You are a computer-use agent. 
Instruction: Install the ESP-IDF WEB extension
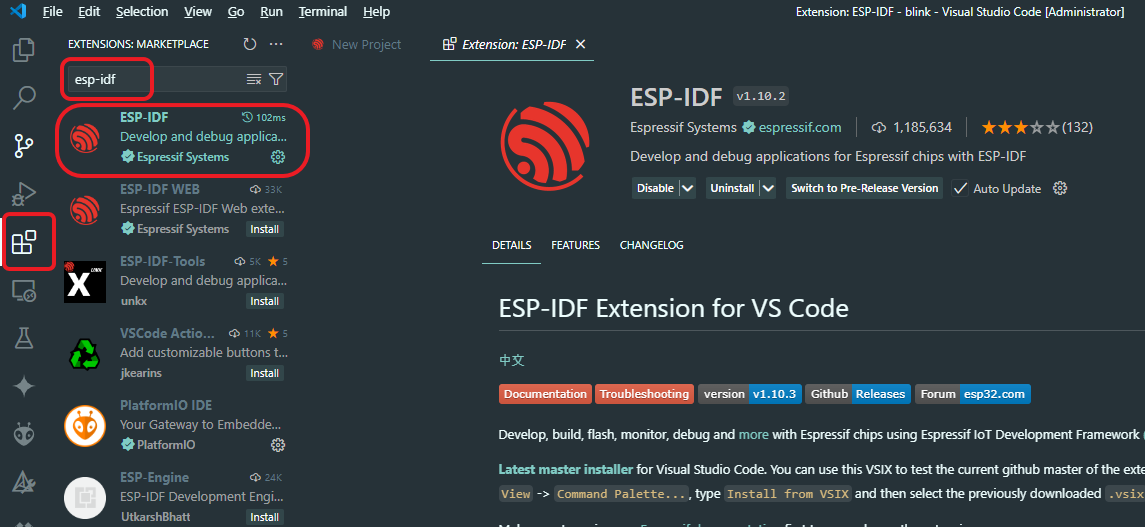coord(264,229)
